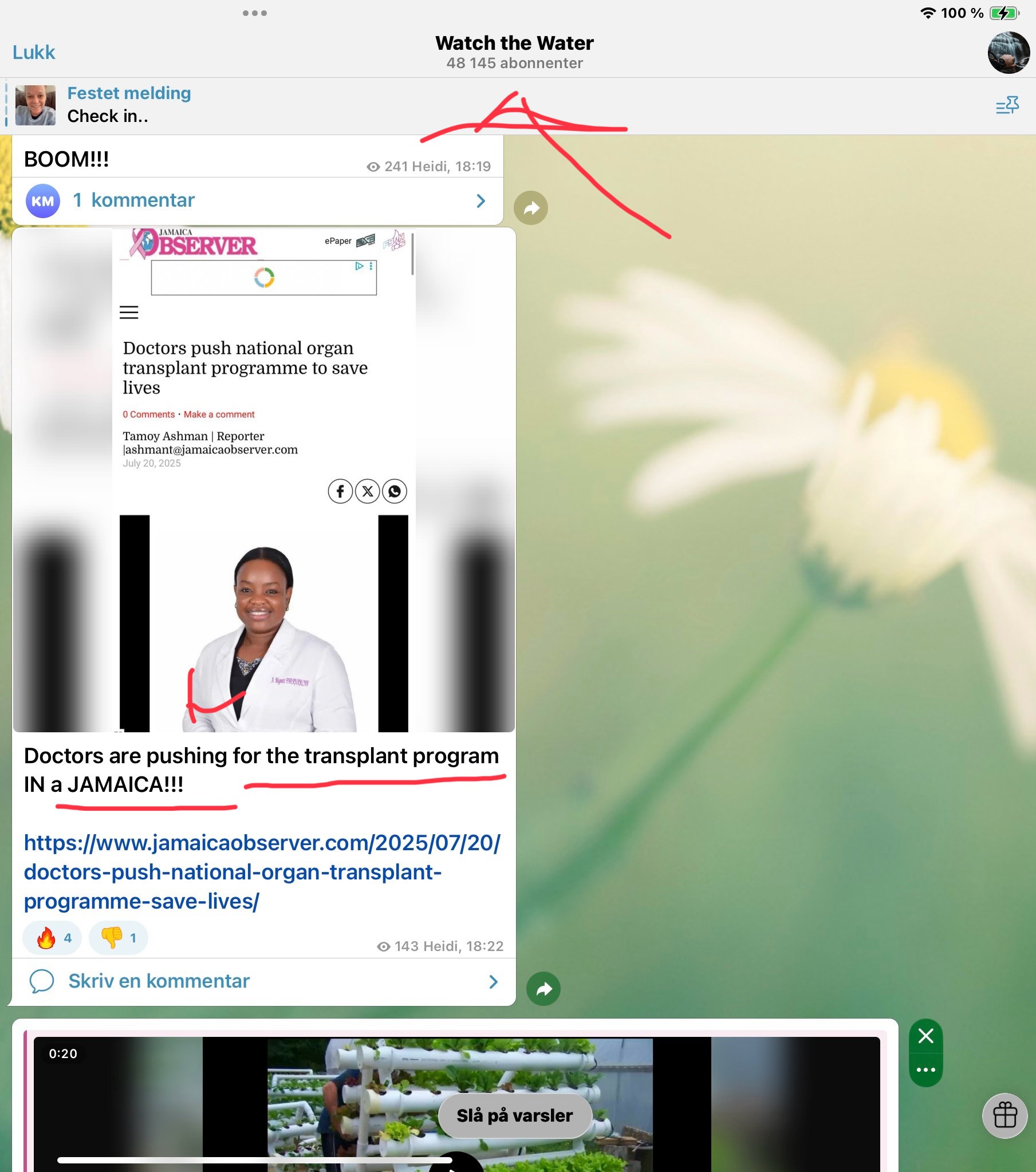Click the green share arrow beside Jamaica post

[x=543, y=989]
